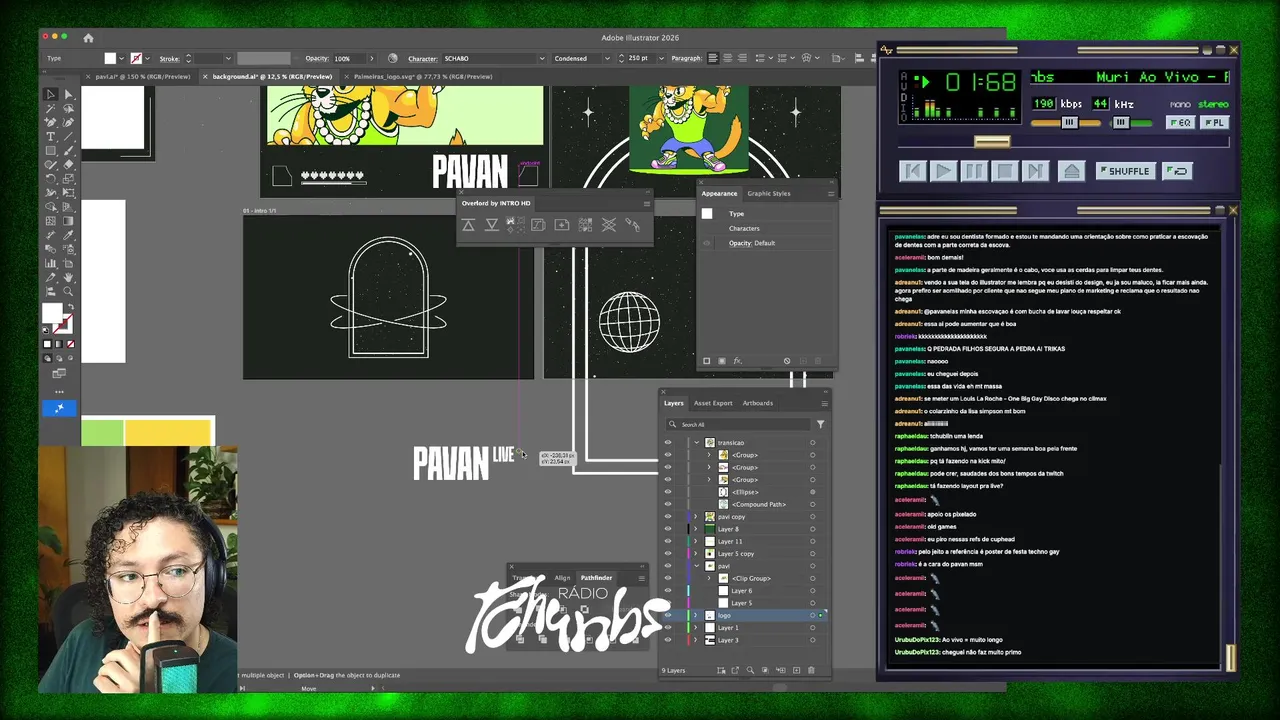Expand the Layer 5 copy layer
Viewport: 1280px width, 720px height.
click(696, 554)
